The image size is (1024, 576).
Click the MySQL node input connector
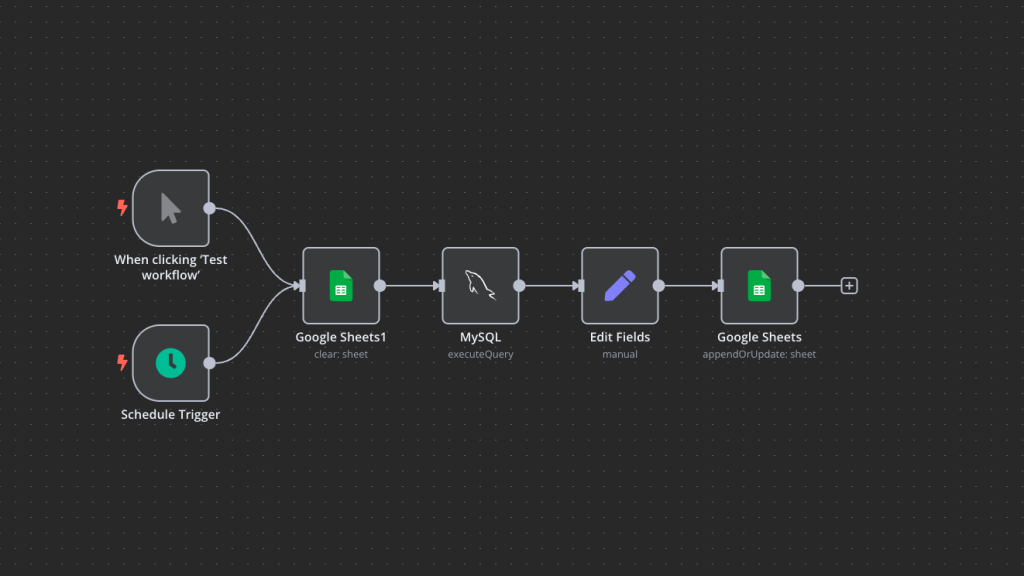[x=439, y=286]
